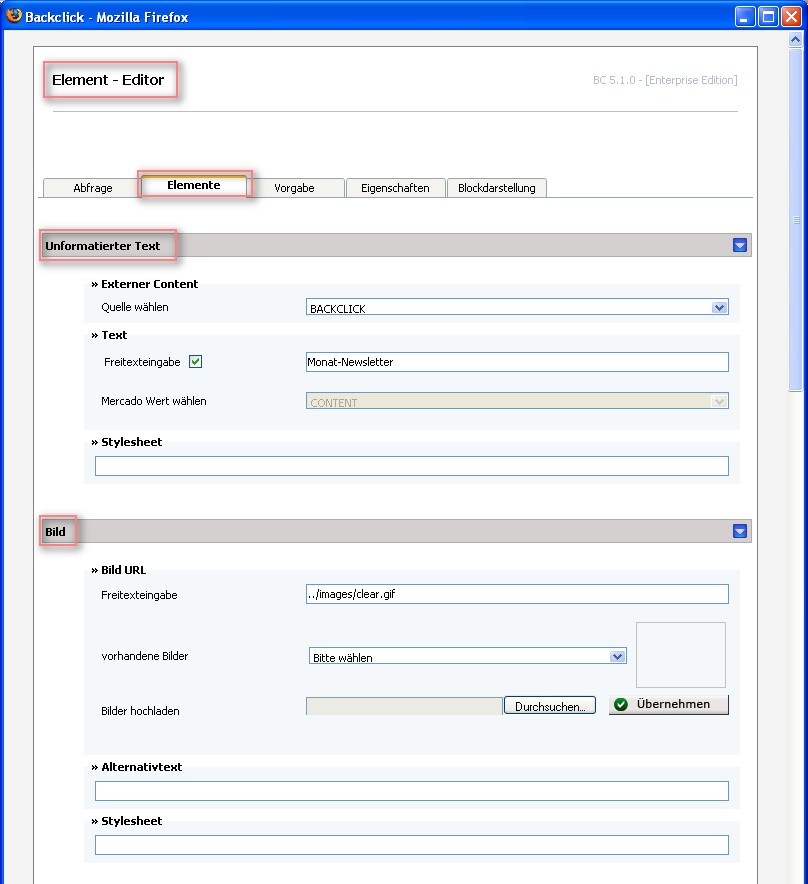The image size is (808, 884).
Task: Click the scrollbar up arrow
Action: click(795, 39)
